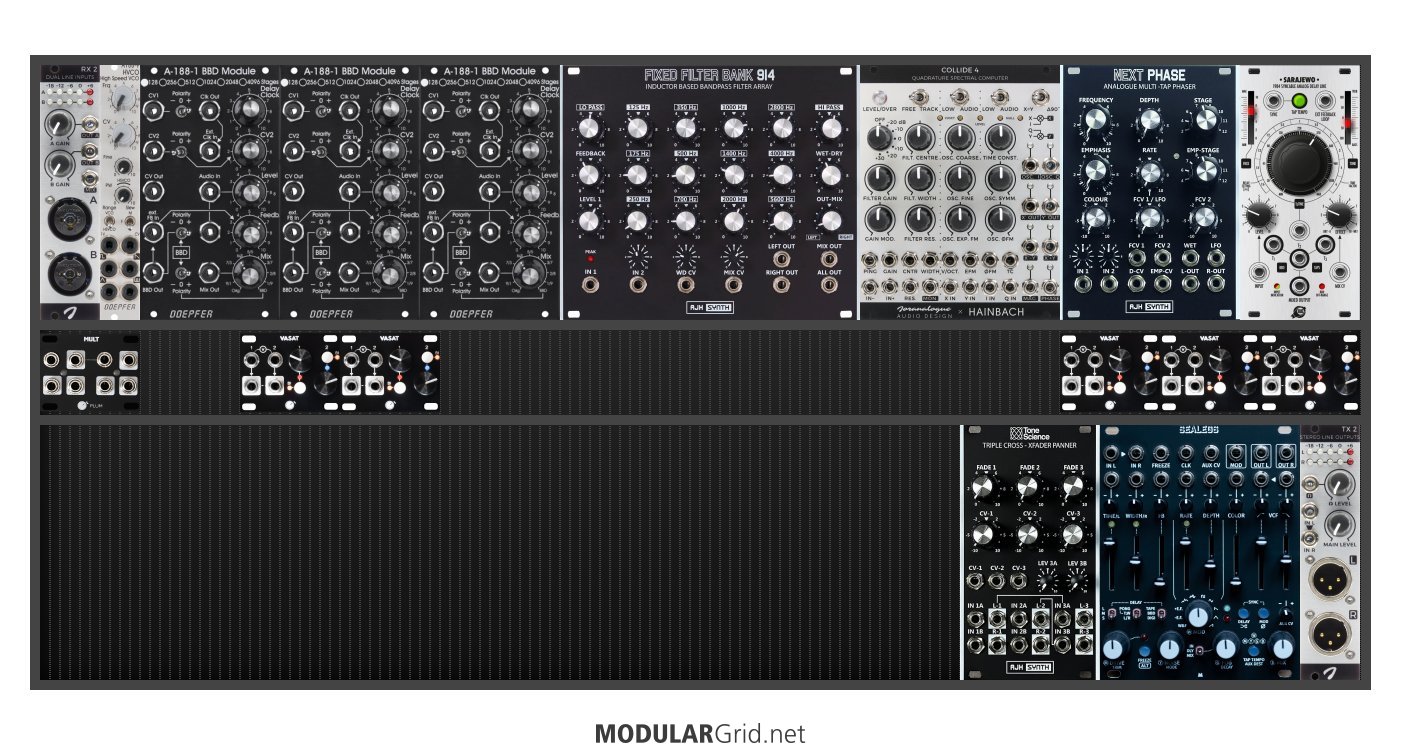Click the LEV 3A trimmer on Triple Cross
Viewport: 1401px width, 755px height.
[1047, 581]
